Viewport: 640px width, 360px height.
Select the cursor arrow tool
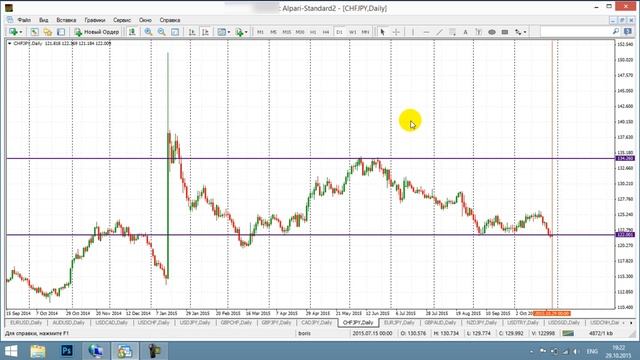pos(382,32)
